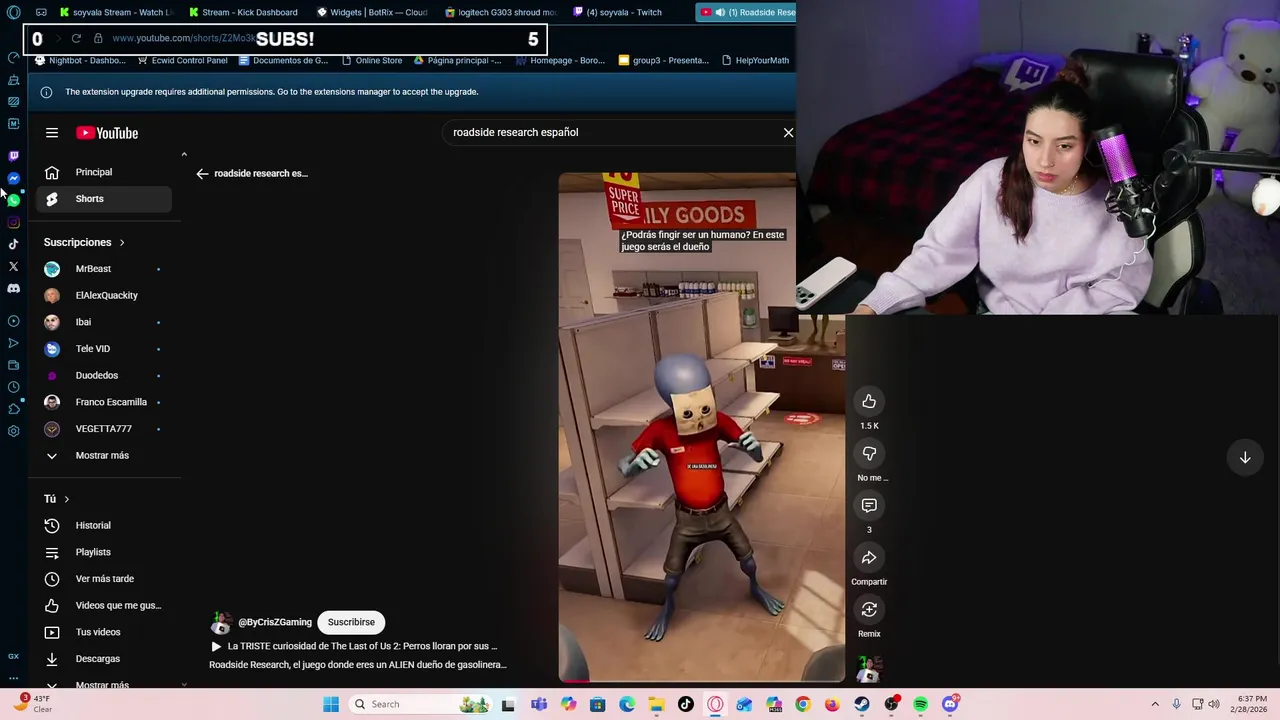Switch to logitech G303 shroud tab
Viewport: 1280px width, 720px height.
(499, 12)
